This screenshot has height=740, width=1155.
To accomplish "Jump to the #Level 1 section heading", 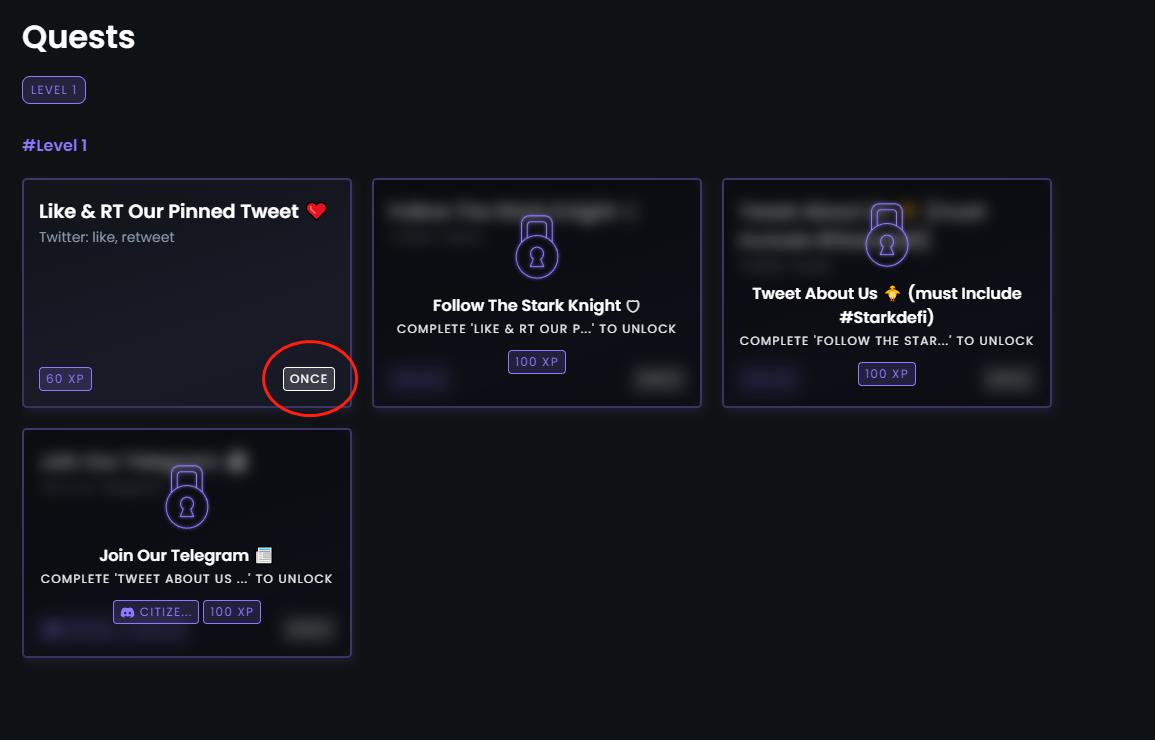I will [x=55, y=145].
